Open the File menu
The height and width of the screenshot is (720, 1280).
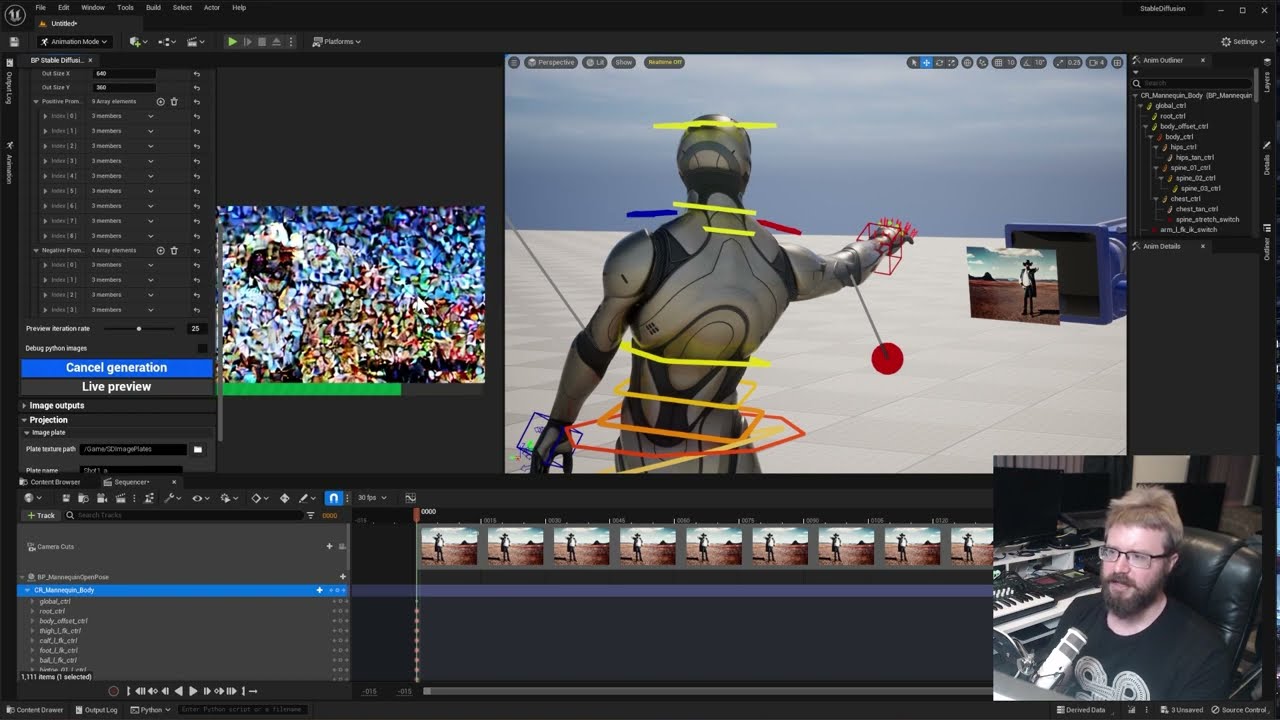tap(40, 7)
